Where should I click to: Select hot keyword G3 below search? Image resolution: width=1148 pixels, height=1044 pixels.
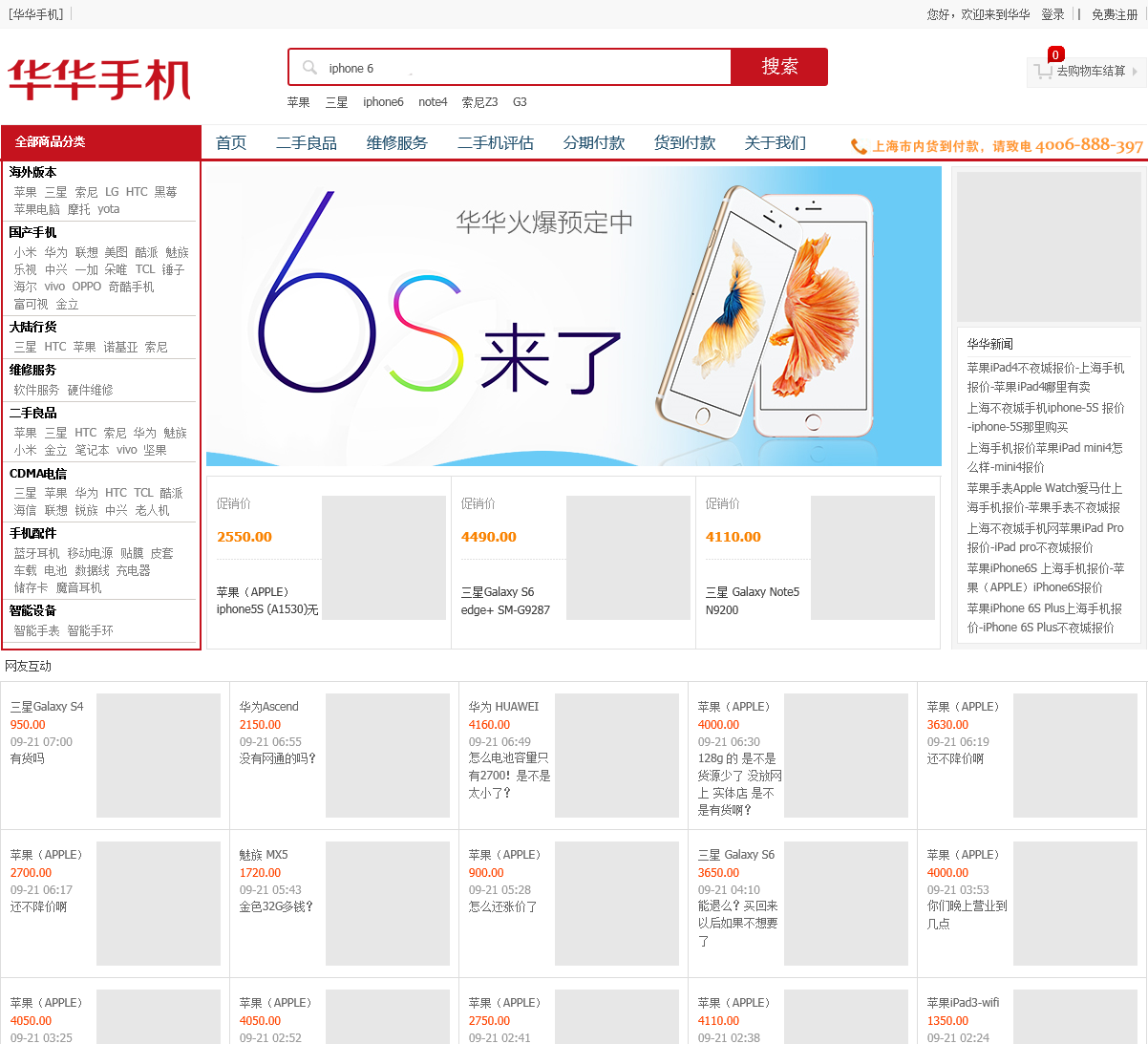520,102
